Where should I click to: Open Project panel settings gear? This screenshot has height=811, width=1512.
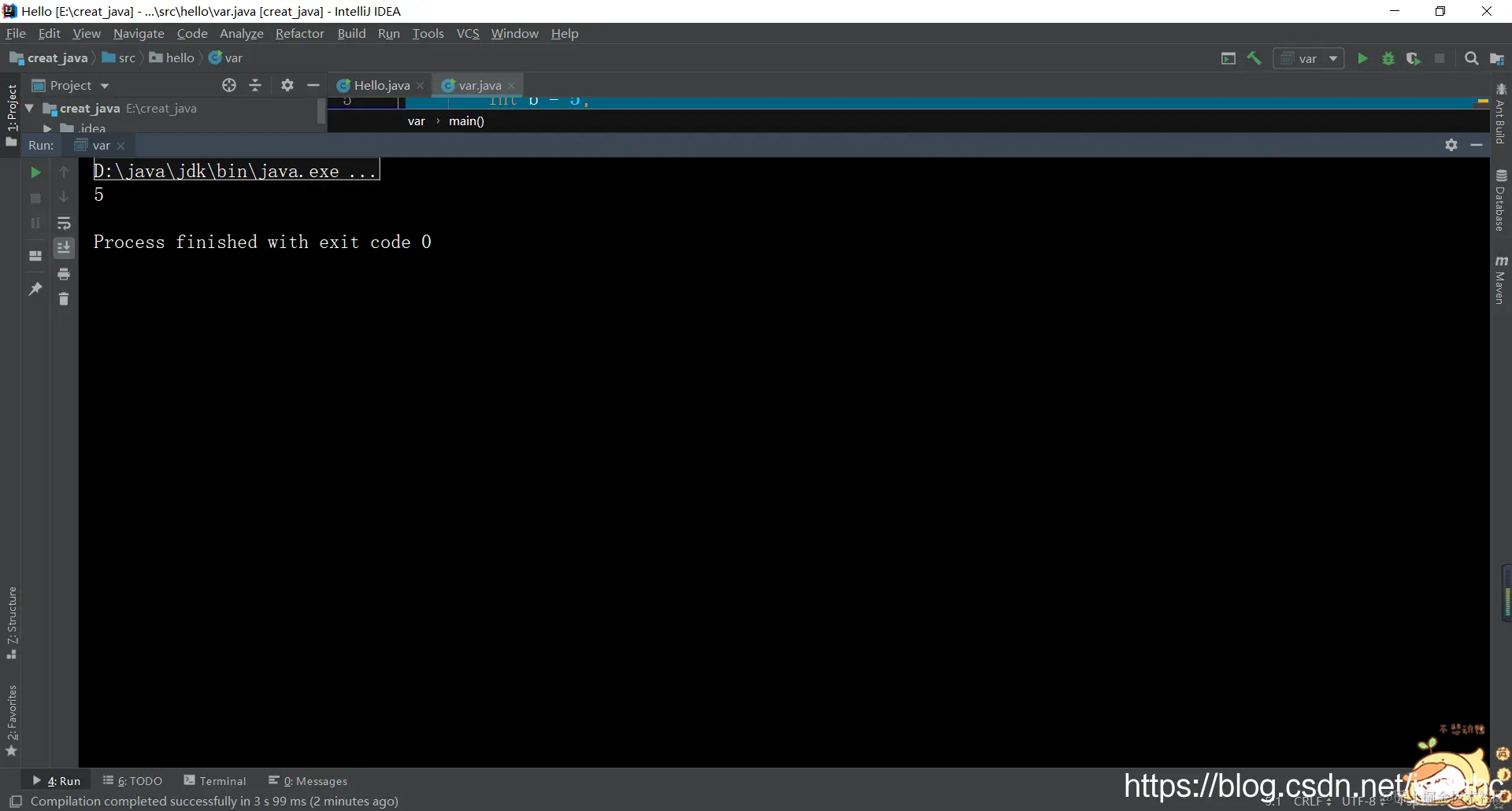[x=287, y=85]
